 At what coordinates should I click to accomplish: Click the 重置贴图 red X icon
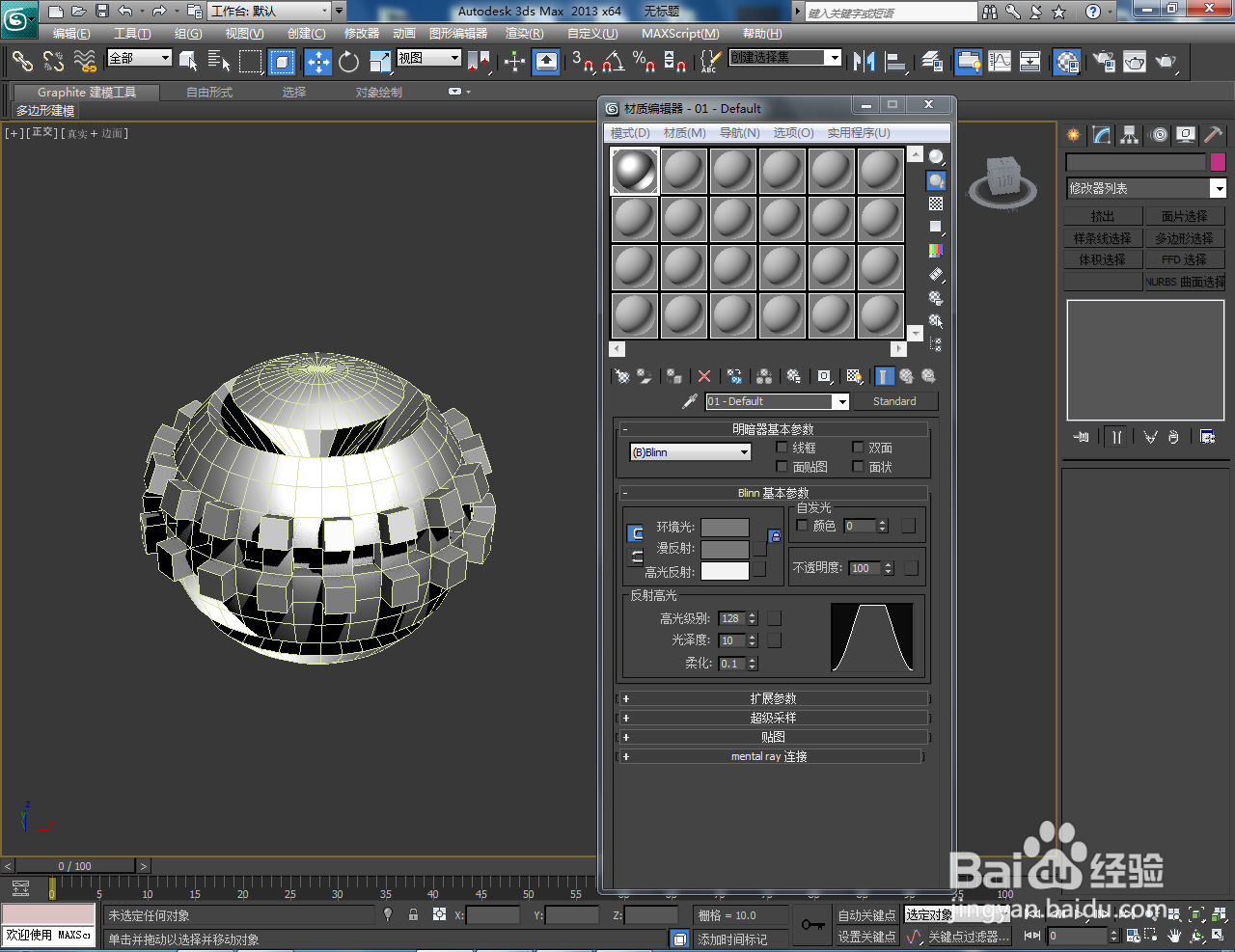(704, 376)
